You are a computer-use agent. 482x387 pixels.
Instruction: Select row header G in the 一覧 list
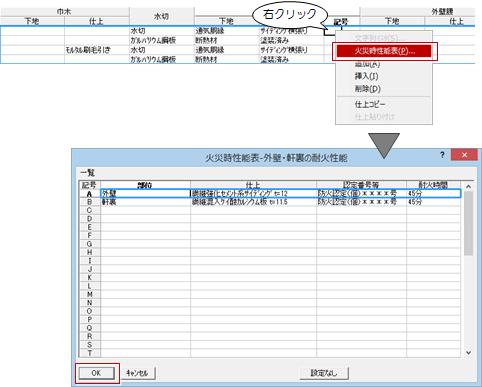coord(89,244)
